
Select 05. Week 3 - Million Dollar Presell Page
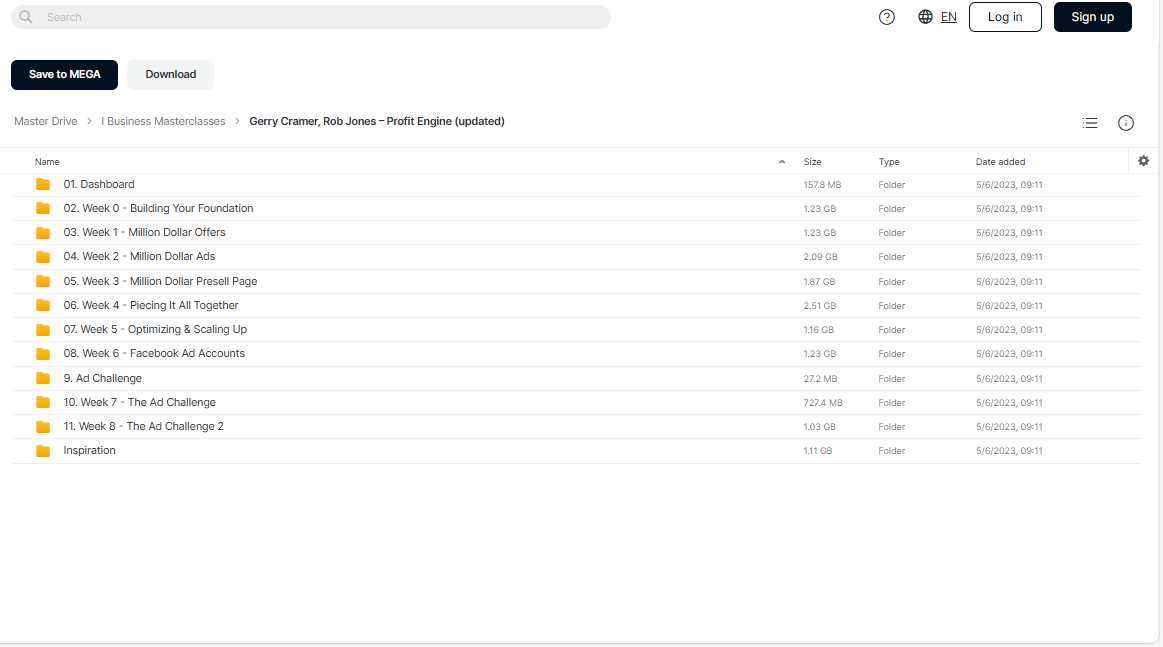click(x=160, y=281)
